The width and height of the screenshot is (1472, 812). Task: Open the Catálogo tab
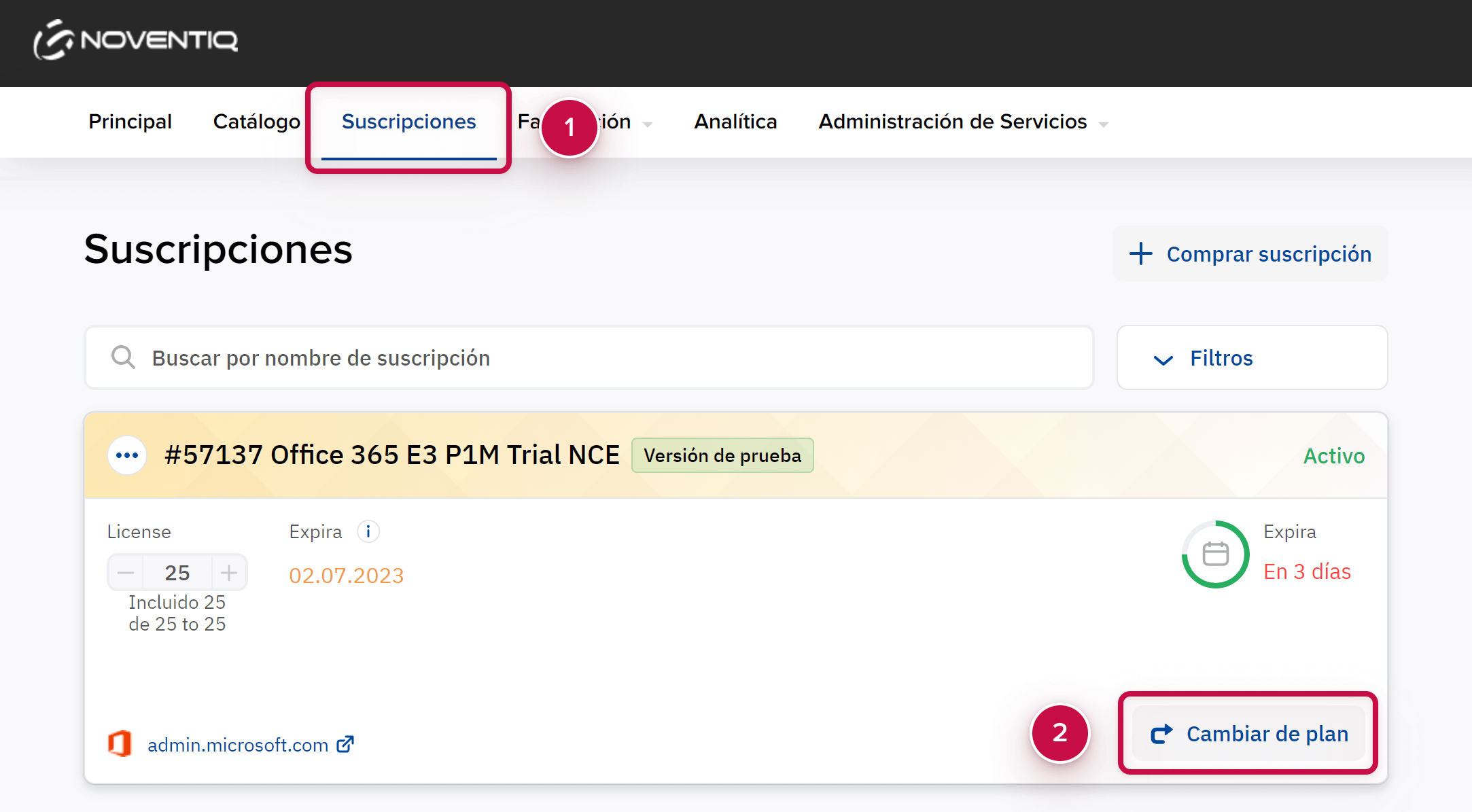256,122
